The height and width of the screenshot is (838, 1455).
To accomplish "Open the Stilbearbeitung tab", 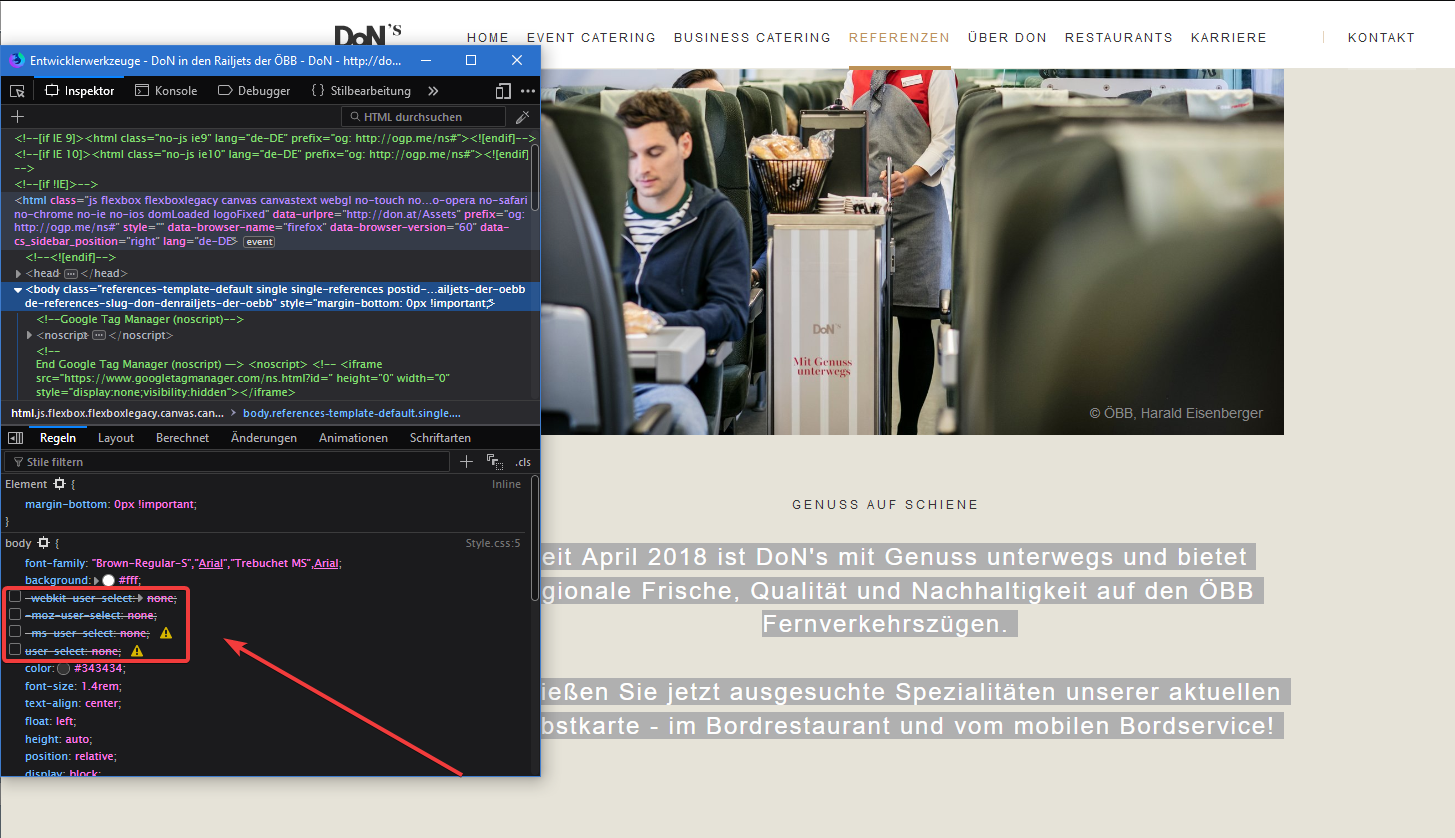I will 361,91.
